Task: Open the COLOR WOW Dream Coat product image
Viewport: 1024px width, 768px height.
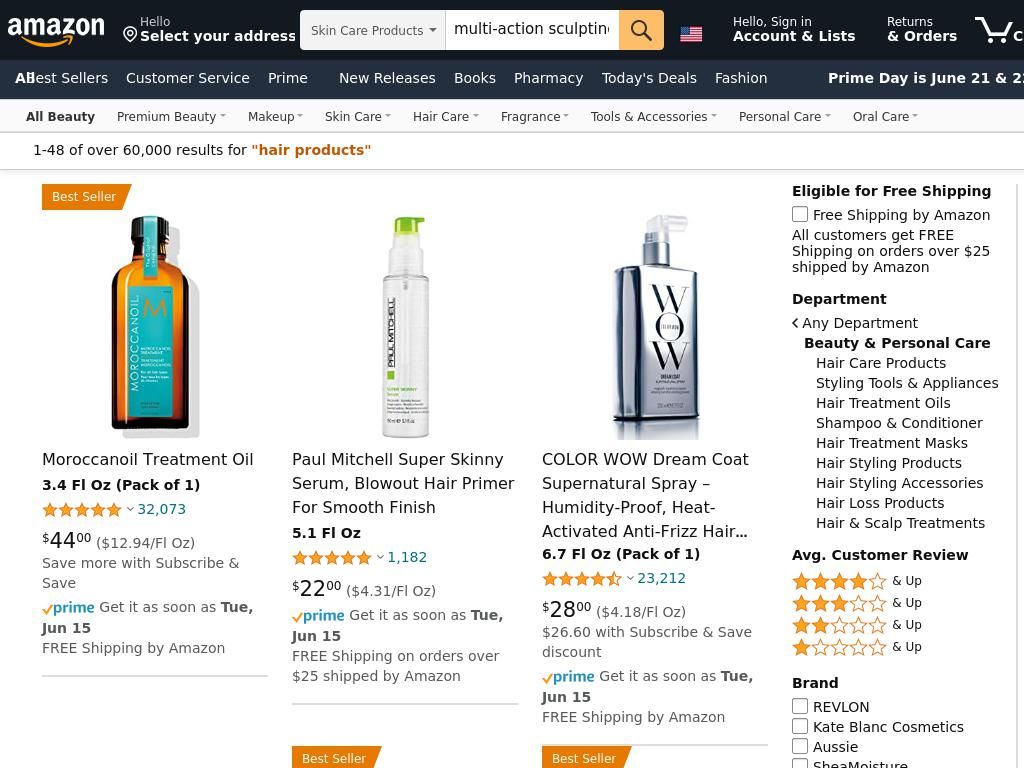Action: 656,326
